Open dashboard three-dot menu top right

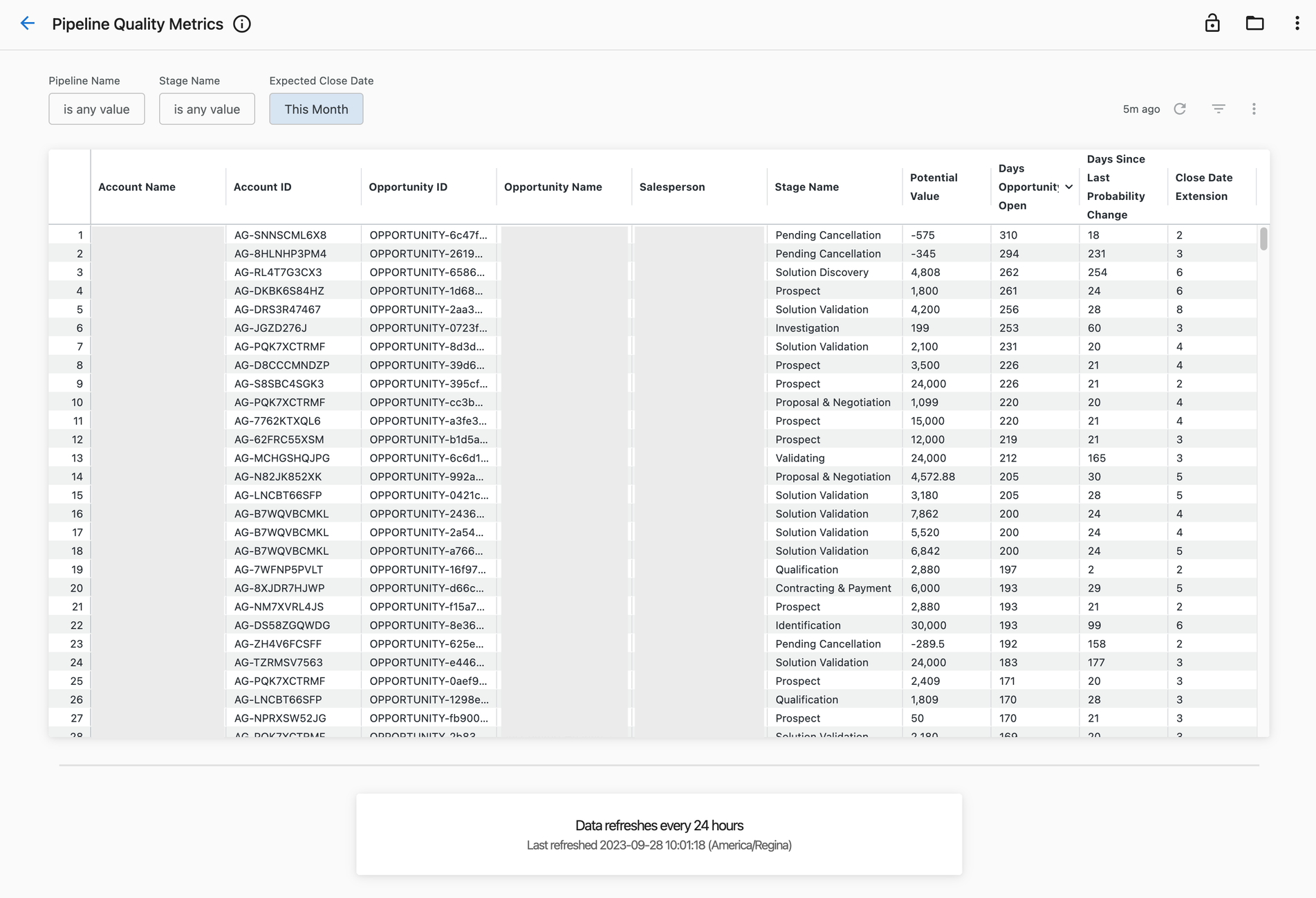tap(1297, 23)
